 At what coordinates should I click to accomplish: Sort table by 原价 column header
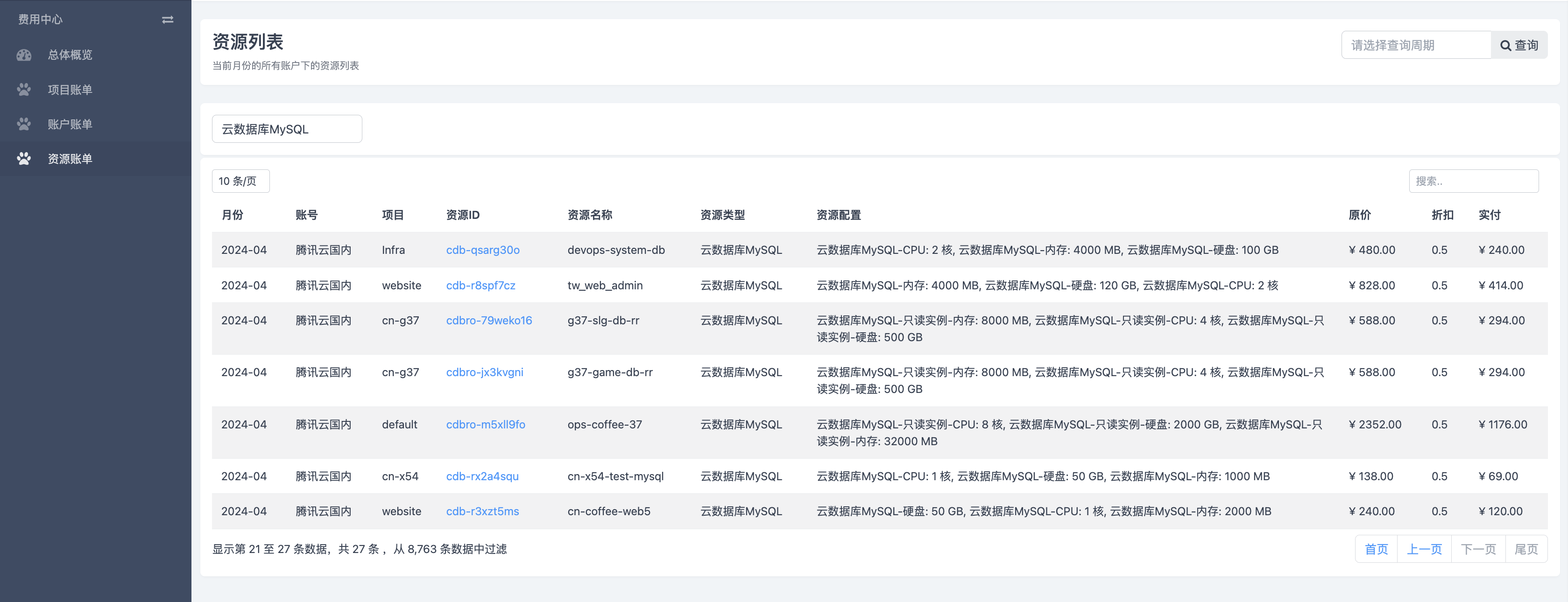[1359, 215]
